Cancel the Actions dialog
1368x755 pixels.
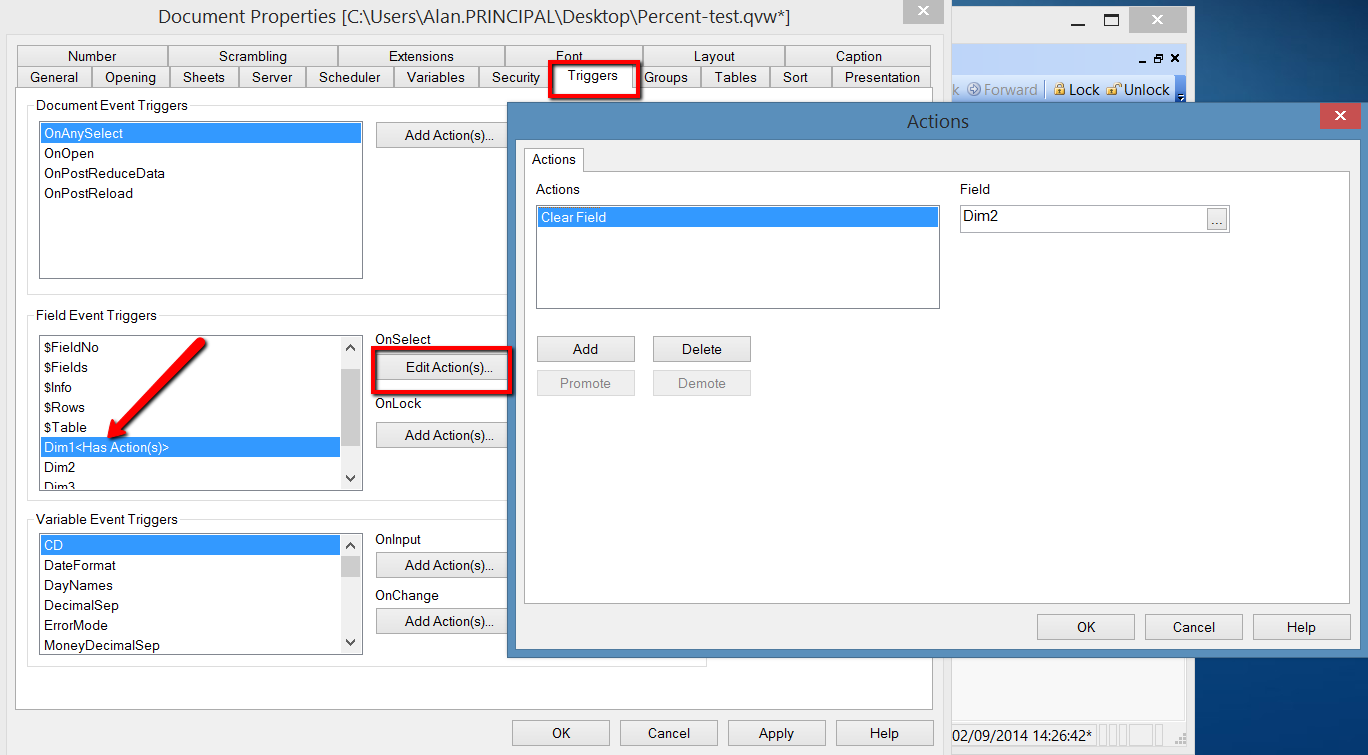coord(1194,627)
